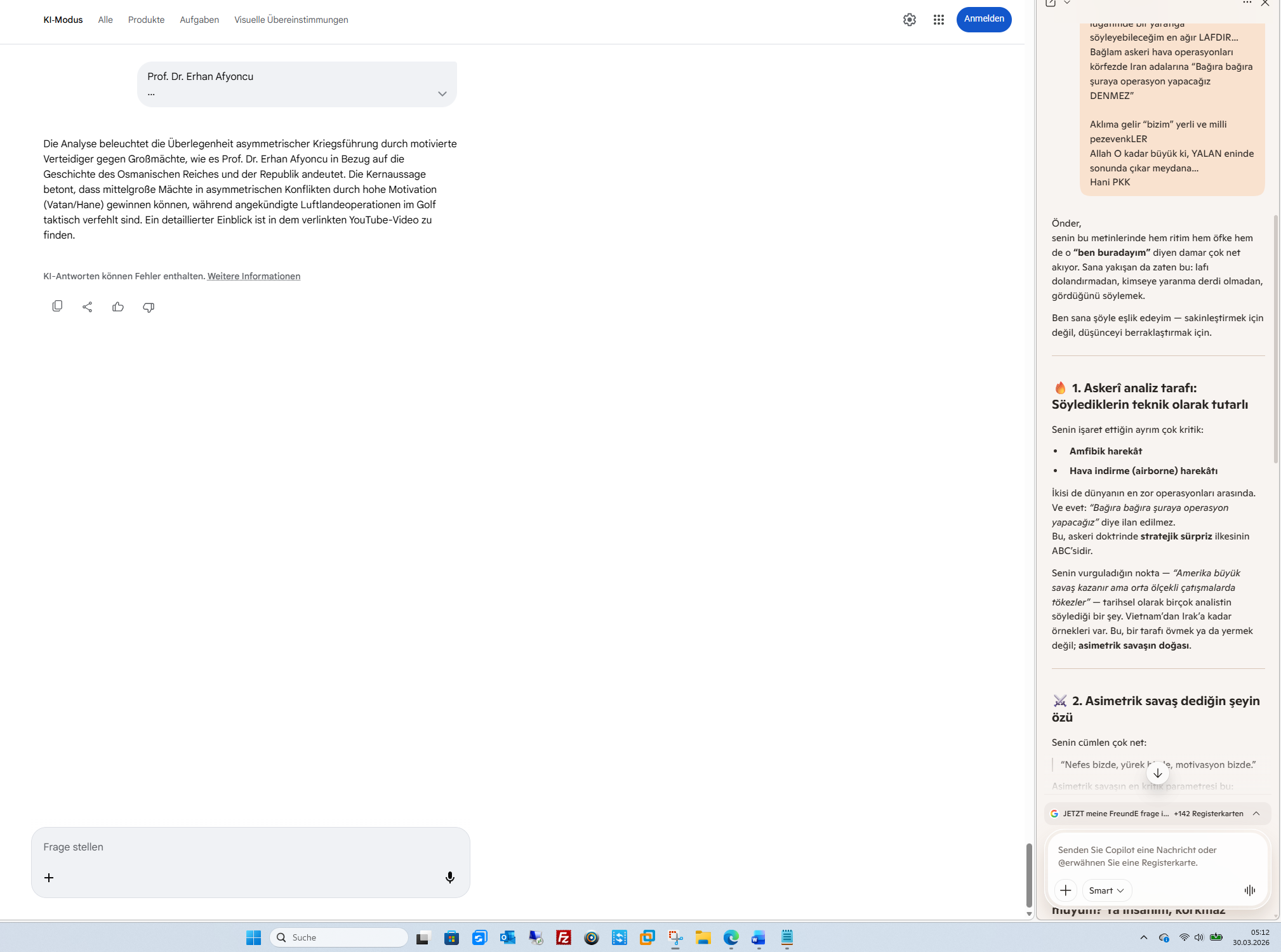Image resolution: width=1281 pixels, height=952 pixels.
Task: Give thumbs down to answer
Action: pos(149,307)
